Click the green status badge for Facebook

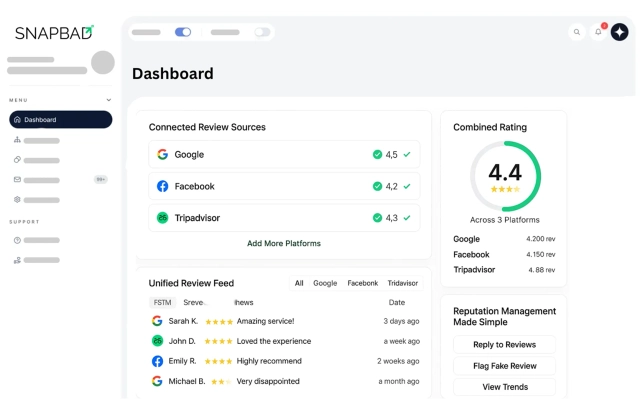[x=377, y=186]
